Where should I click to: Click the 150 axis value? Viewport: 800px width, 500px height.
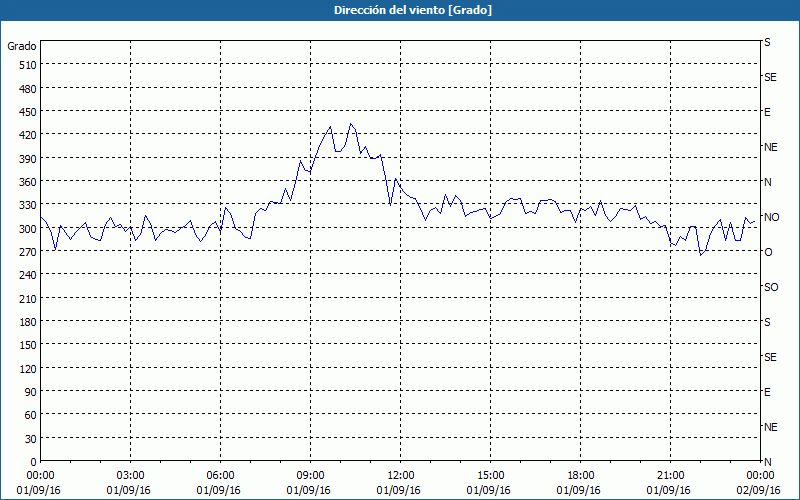(28, 345)
